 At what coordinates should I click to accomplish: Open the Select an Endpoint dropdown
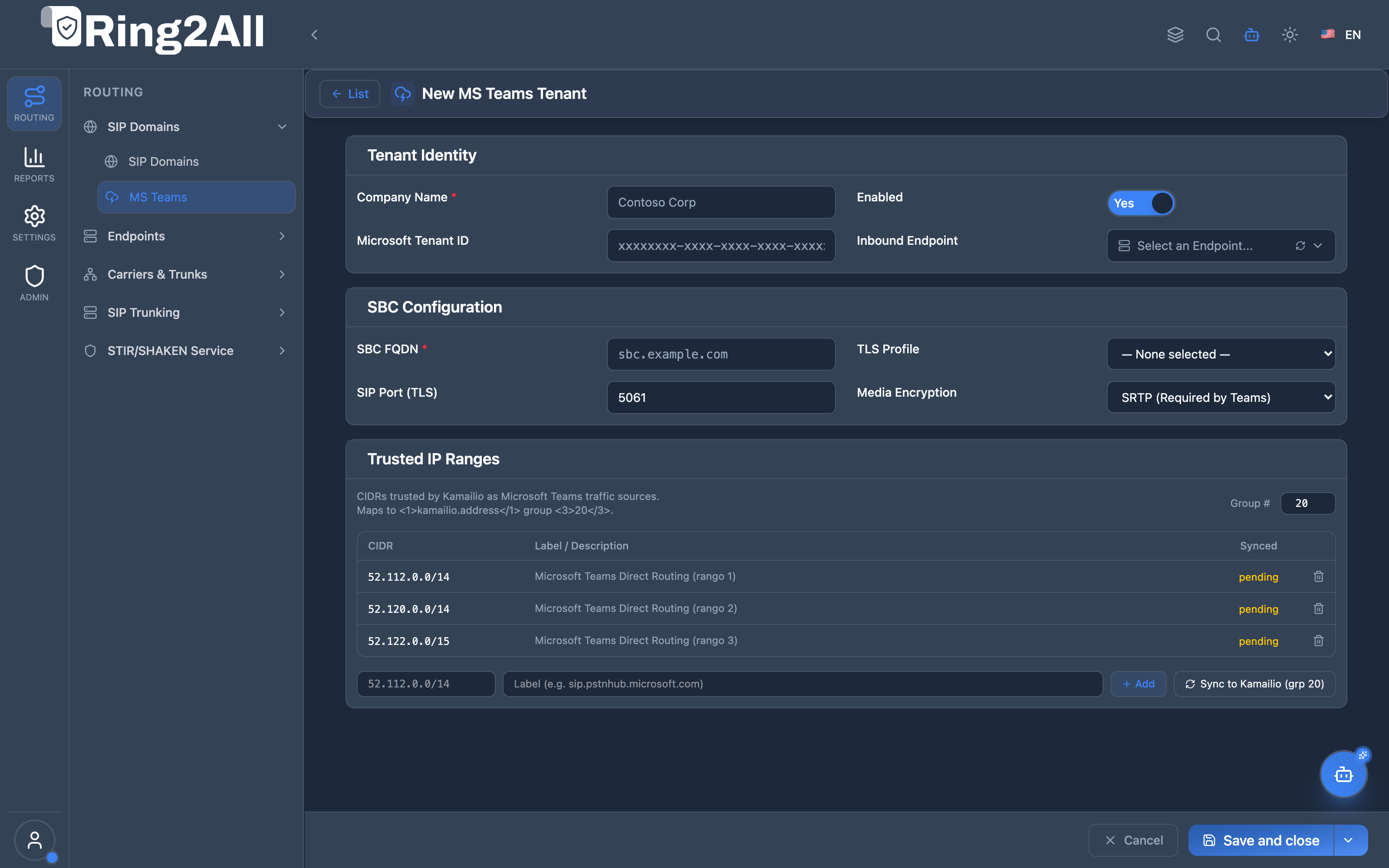1221,246
